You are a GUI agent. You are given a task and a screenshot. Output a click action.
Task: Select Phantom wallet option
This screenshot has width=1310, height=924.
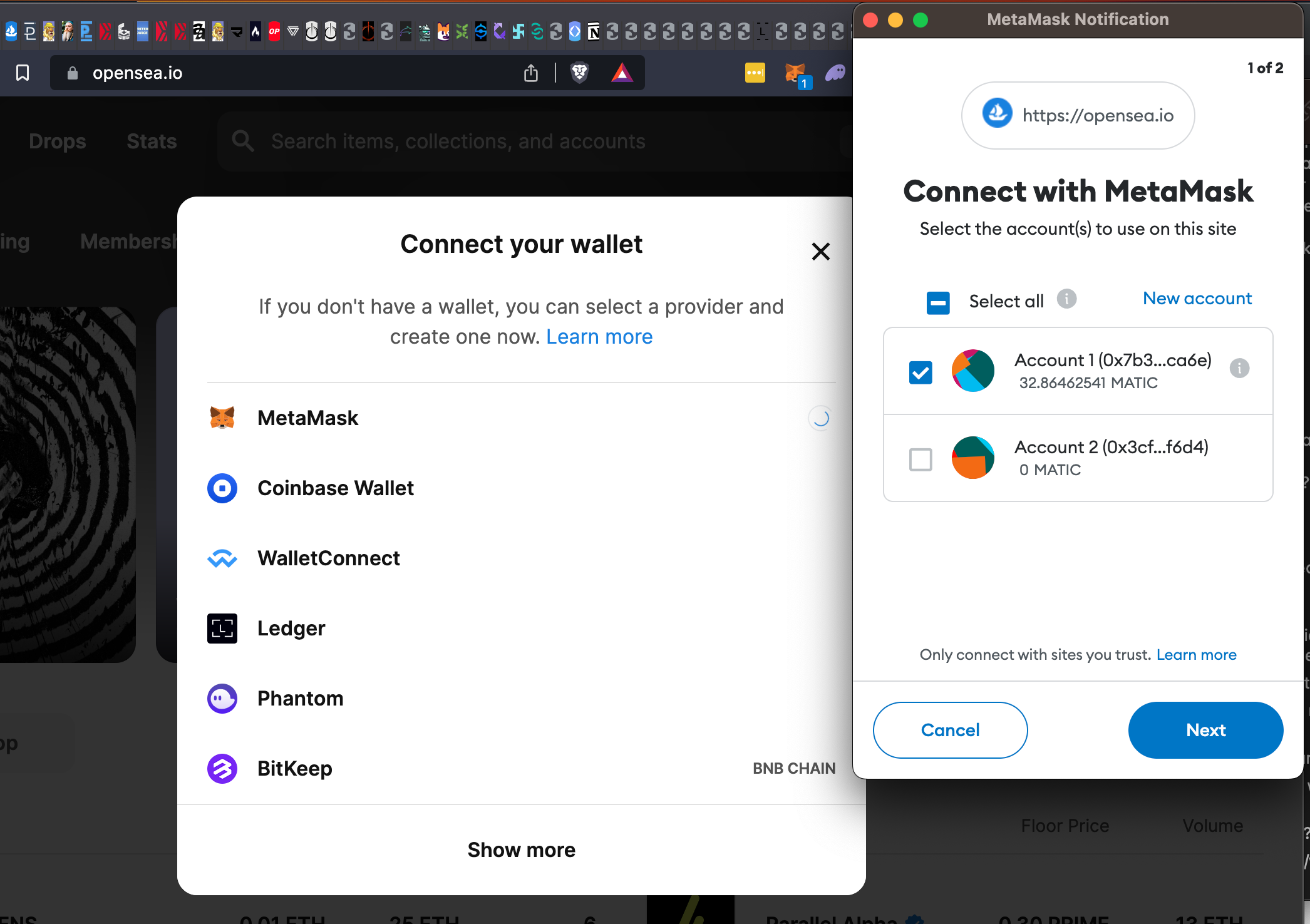(x=521, y=698)
